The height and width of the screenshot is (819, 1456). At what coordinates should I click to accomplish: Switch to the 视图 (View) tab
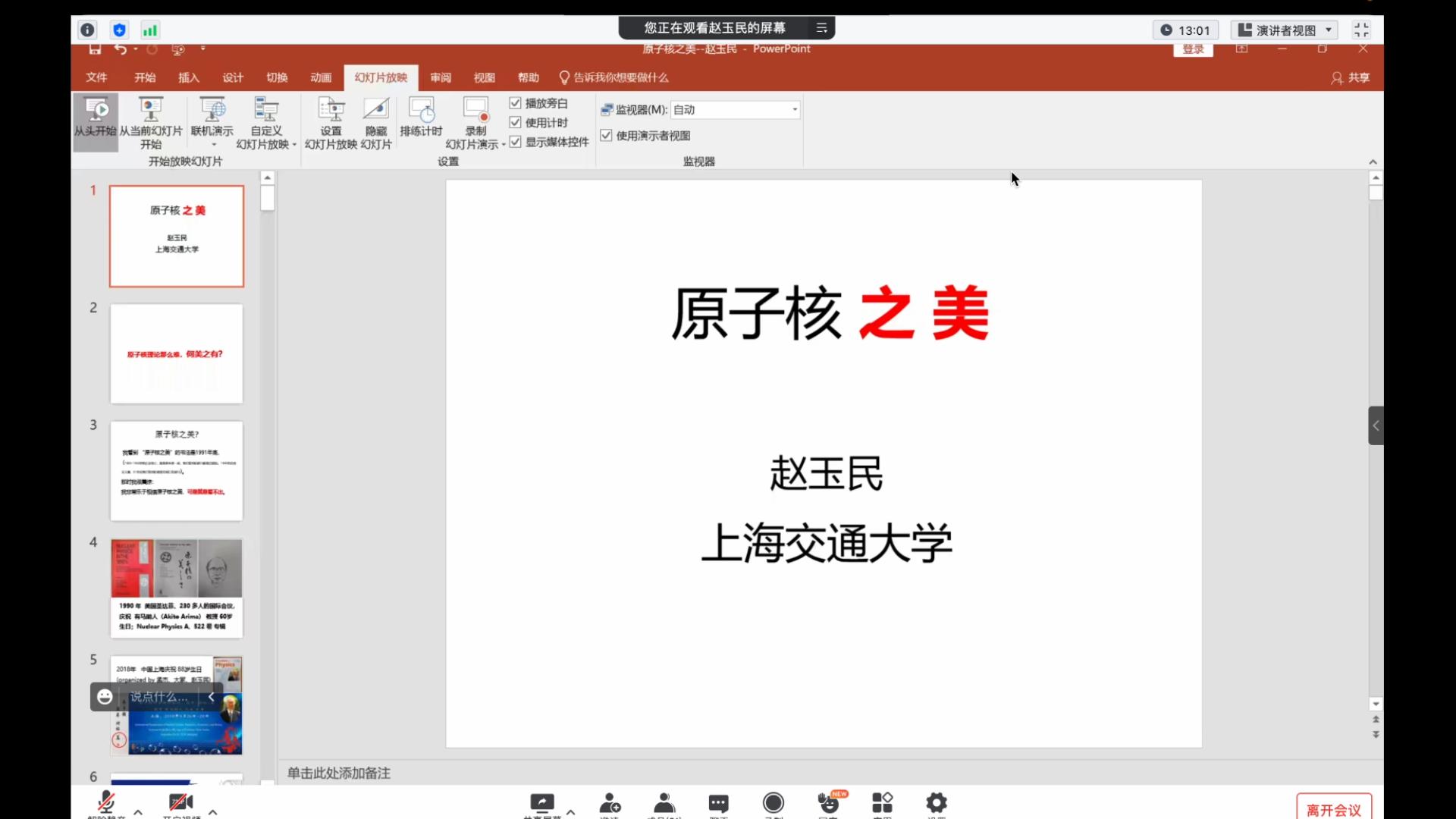pos(485,77)
